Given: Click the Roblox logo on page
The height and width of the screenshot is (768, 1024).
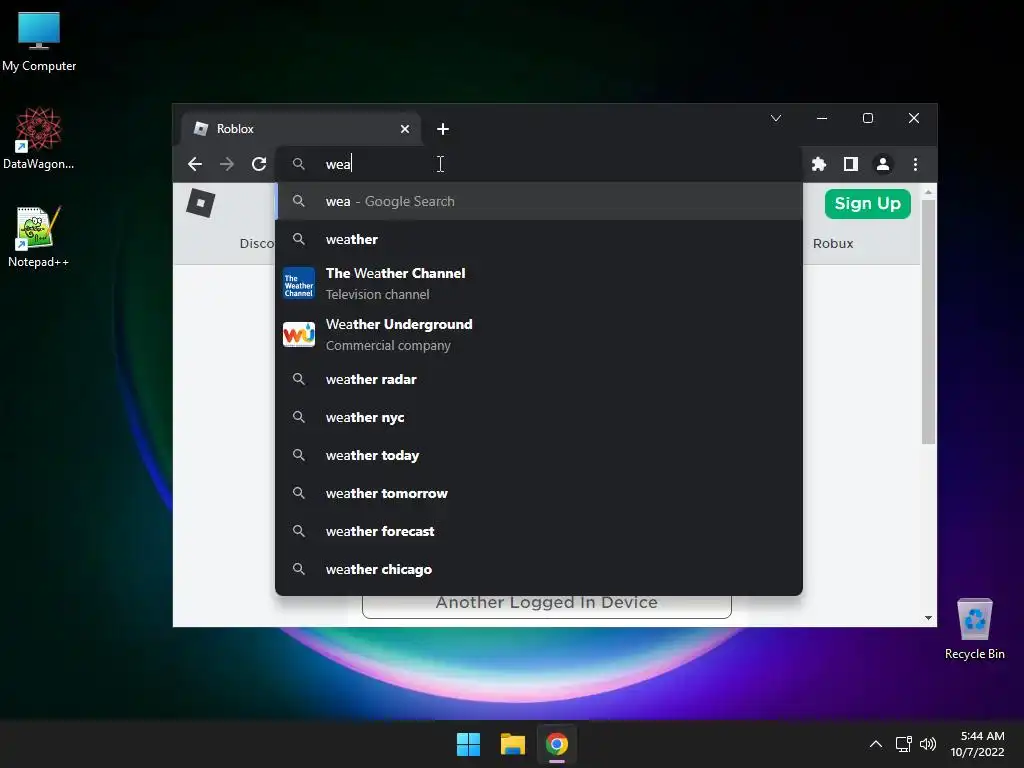Looking at the screenshot, I should [200, 202].
